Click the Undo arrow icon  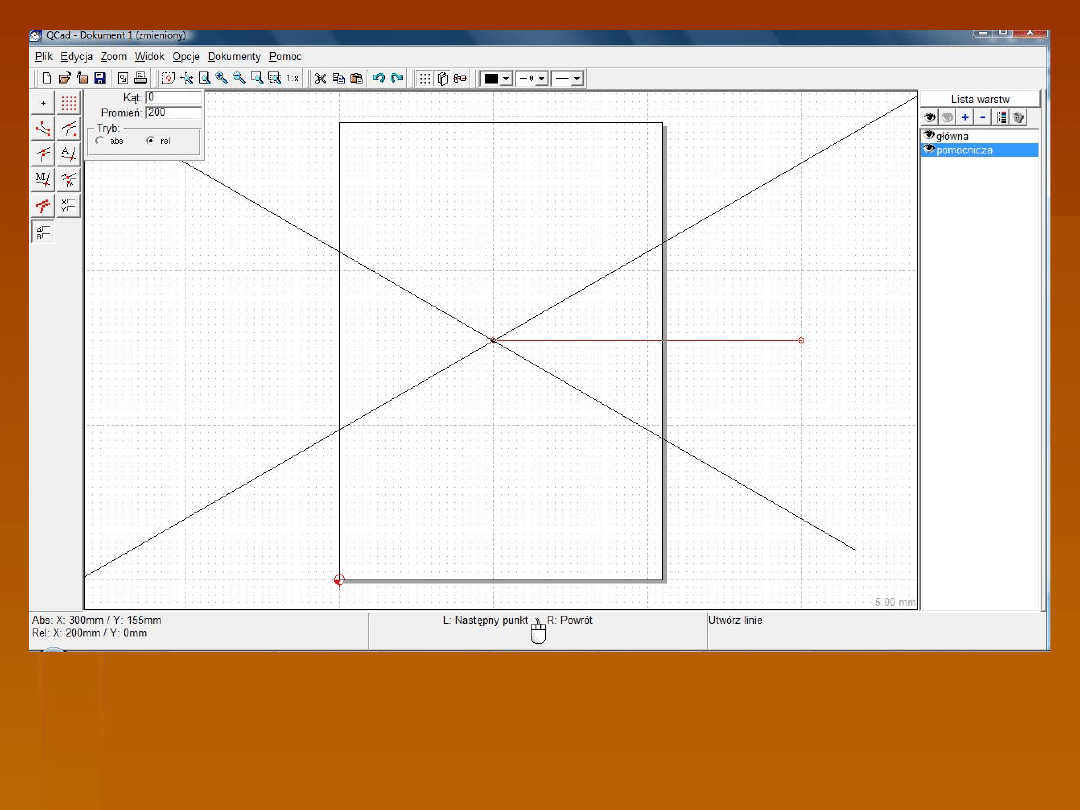378,78
